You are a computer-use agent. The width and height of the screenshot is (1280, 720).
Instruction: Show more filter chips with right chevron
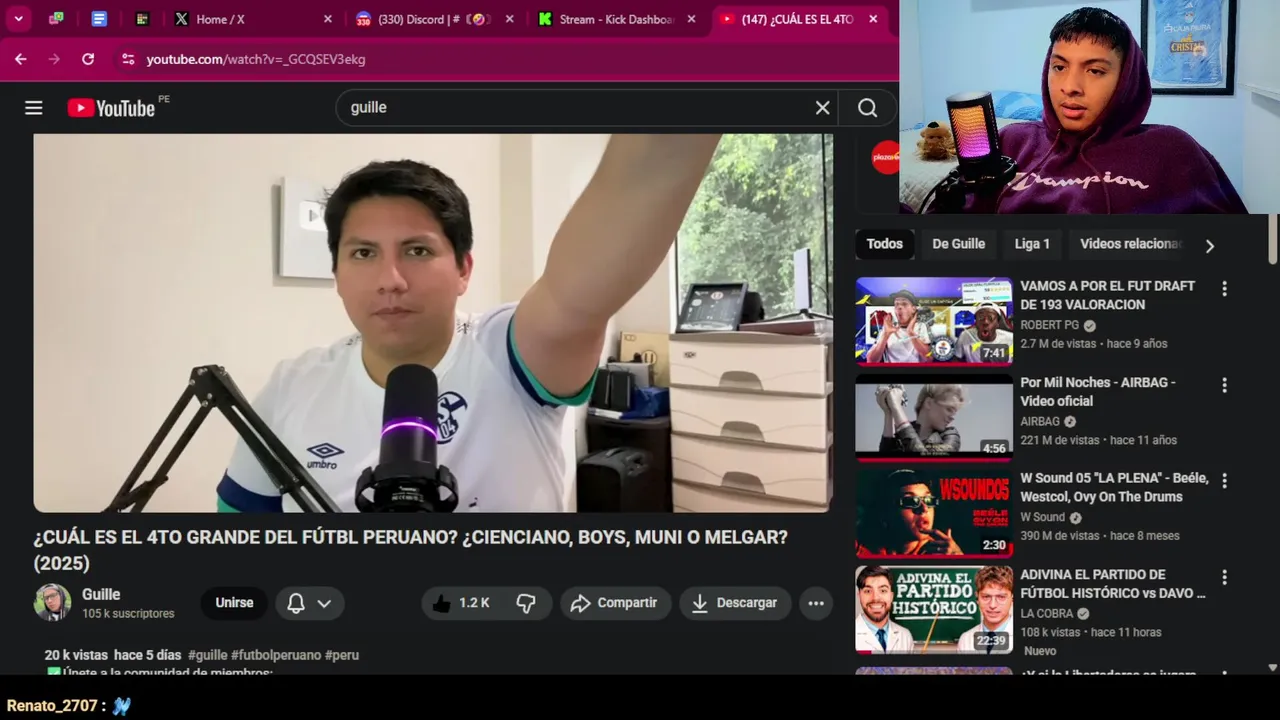(1209, 246)
